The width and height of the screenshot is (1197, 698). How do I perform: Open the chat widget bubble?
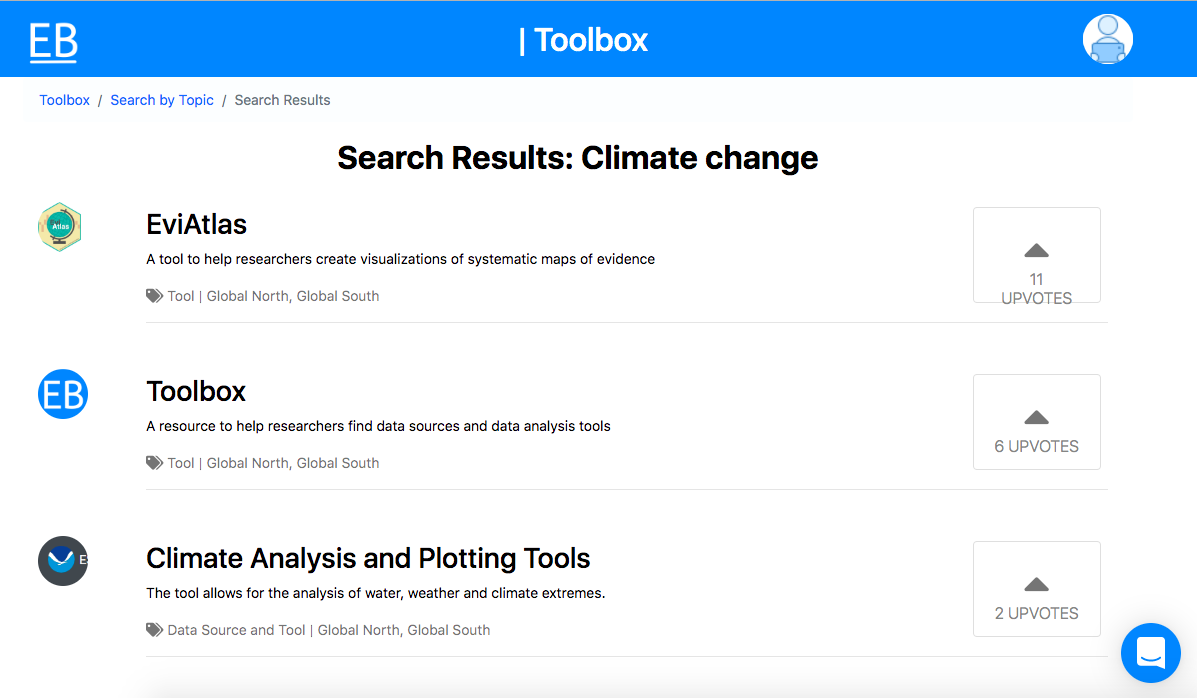[x=1150, y=653]
